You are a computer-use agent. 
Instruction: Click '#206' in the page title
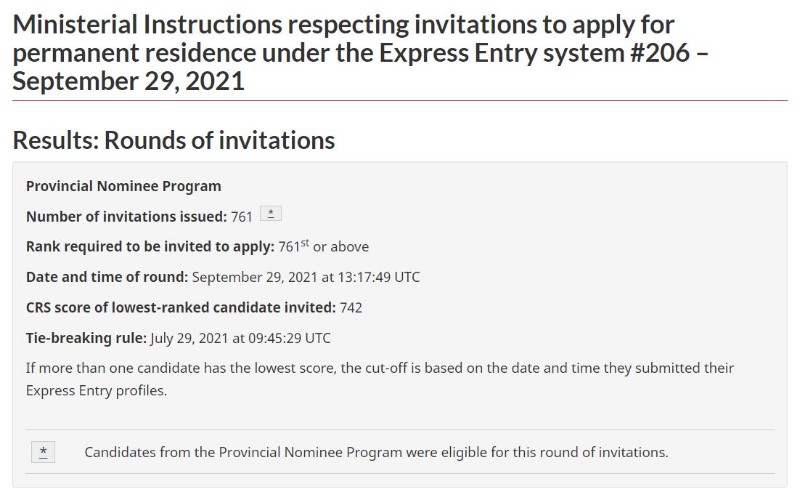tap(661, 53)
